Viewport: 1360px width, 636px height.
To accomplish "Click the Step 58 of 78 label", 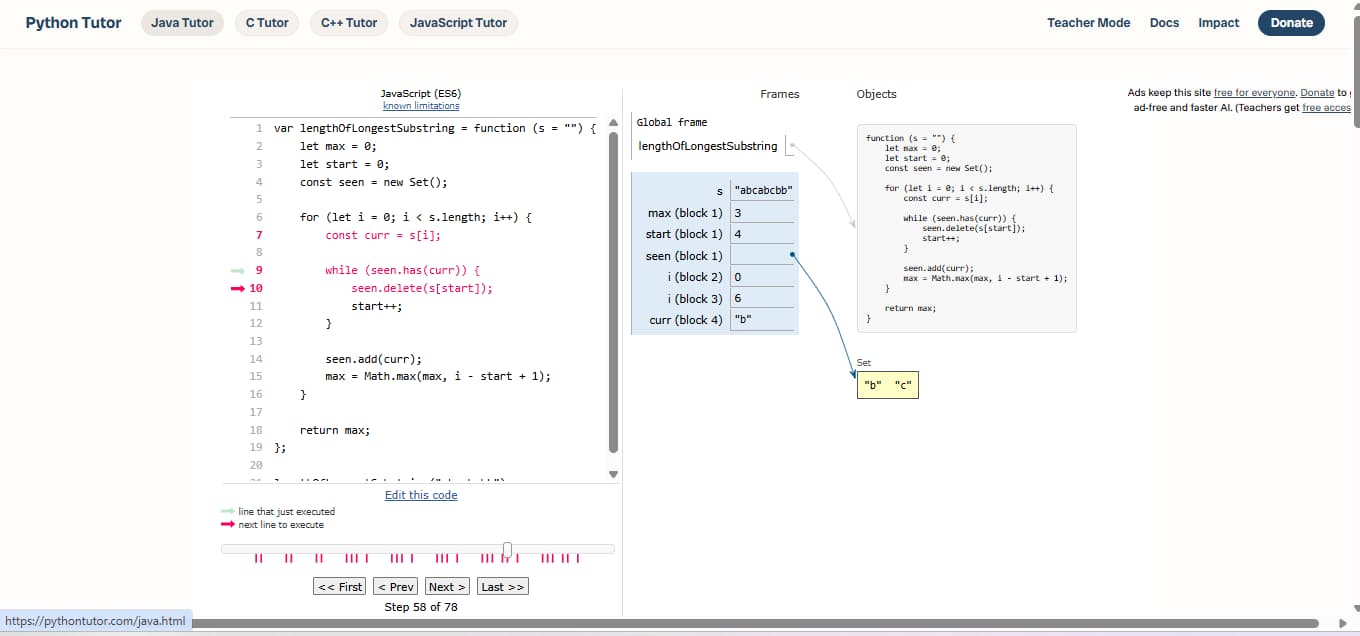I will point(421,607).
